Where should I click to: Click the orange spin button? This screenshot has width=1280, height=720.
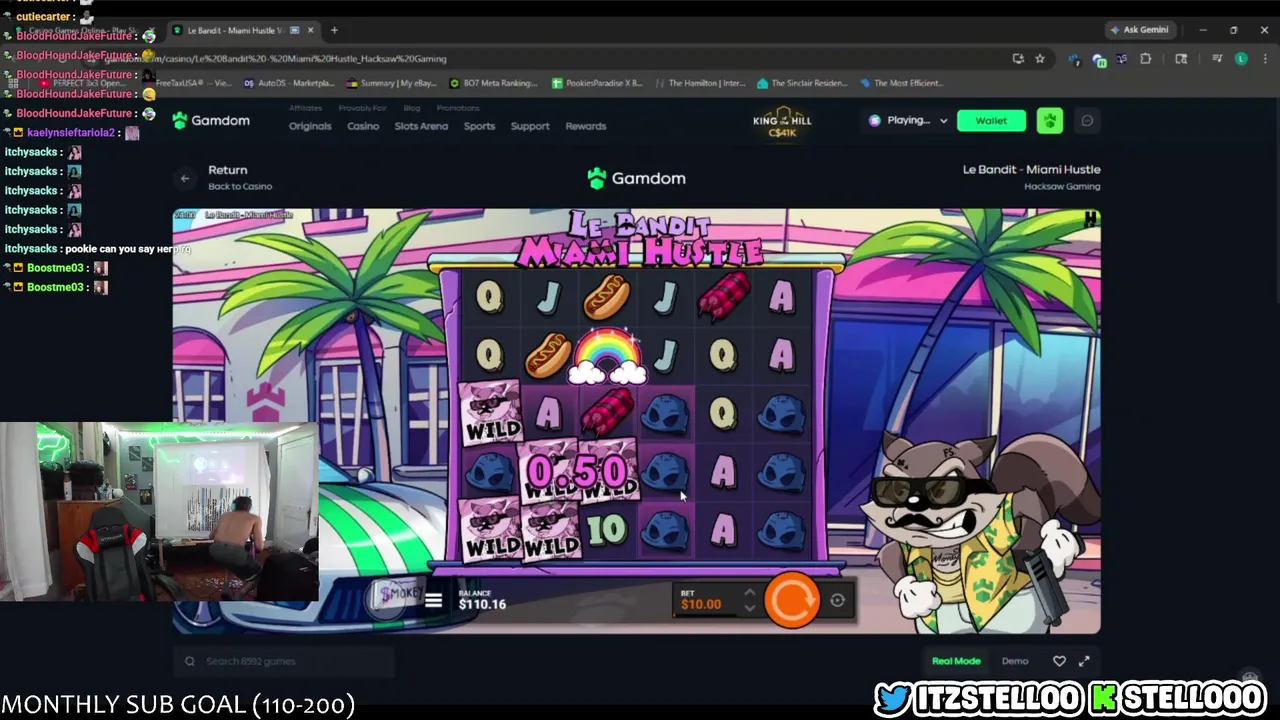(x=791, y=600)
